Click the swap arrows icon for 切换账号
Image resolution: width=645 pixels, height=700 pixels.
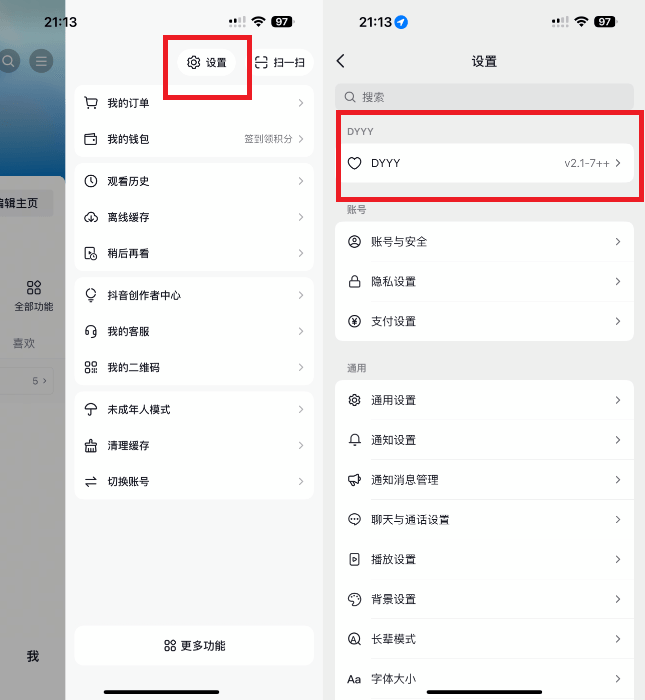point(91,482)
